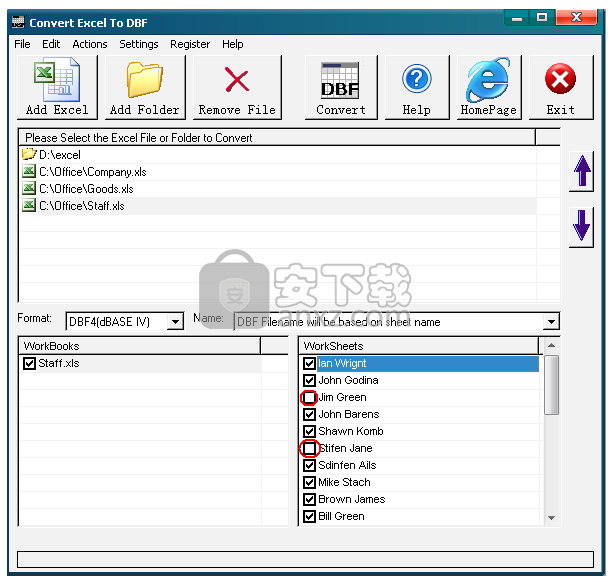Uncheck the Staff.xls workbook checkbox

tap(29, 363)
